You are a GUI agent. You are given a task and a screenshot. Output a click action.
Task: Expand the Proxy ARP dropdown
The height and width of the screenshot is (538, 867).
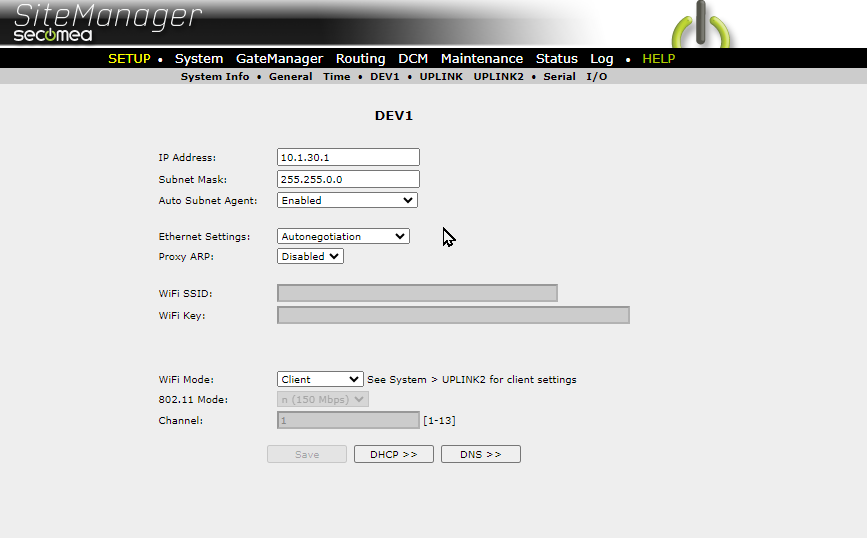click(310, 256)
